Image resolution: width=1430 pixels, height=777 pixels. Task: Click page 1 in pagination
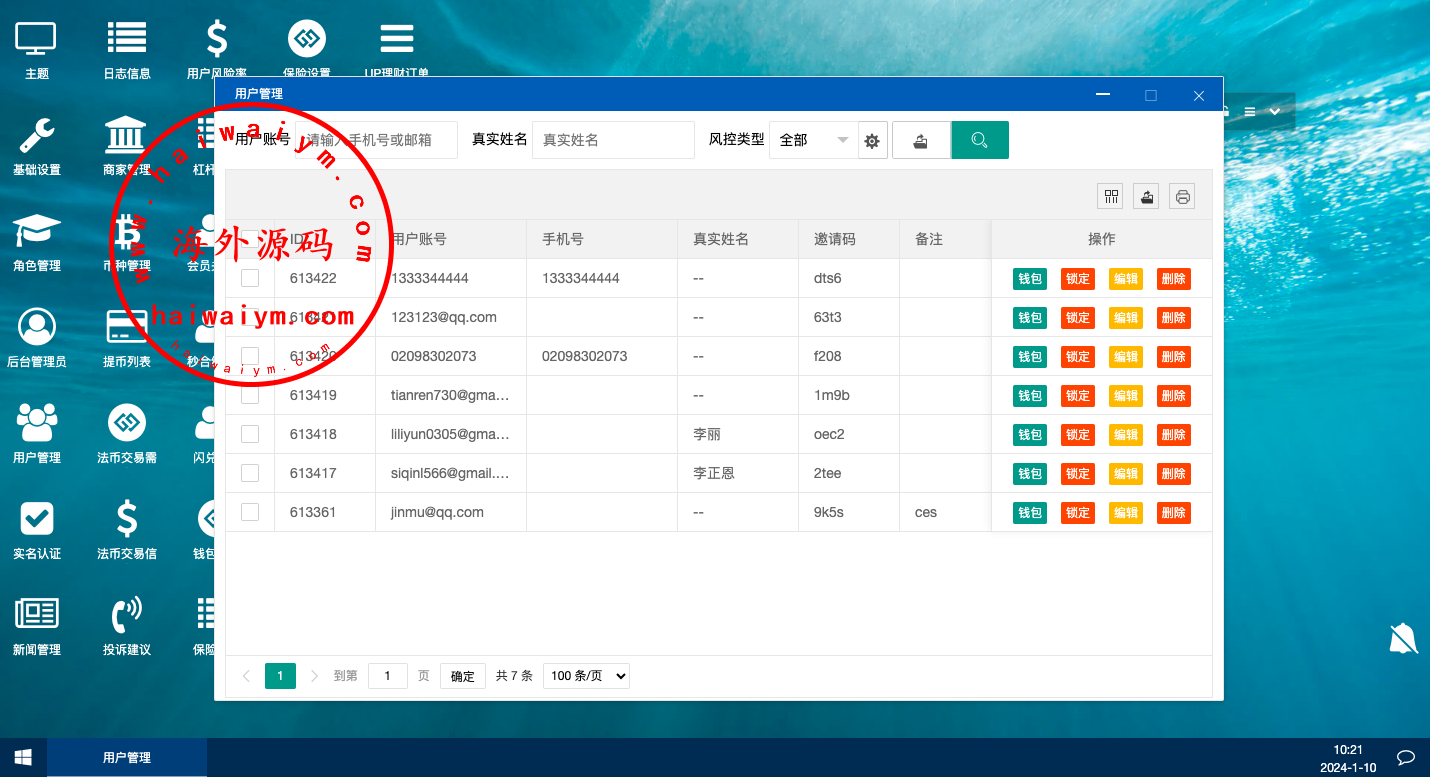click(280, 676)
